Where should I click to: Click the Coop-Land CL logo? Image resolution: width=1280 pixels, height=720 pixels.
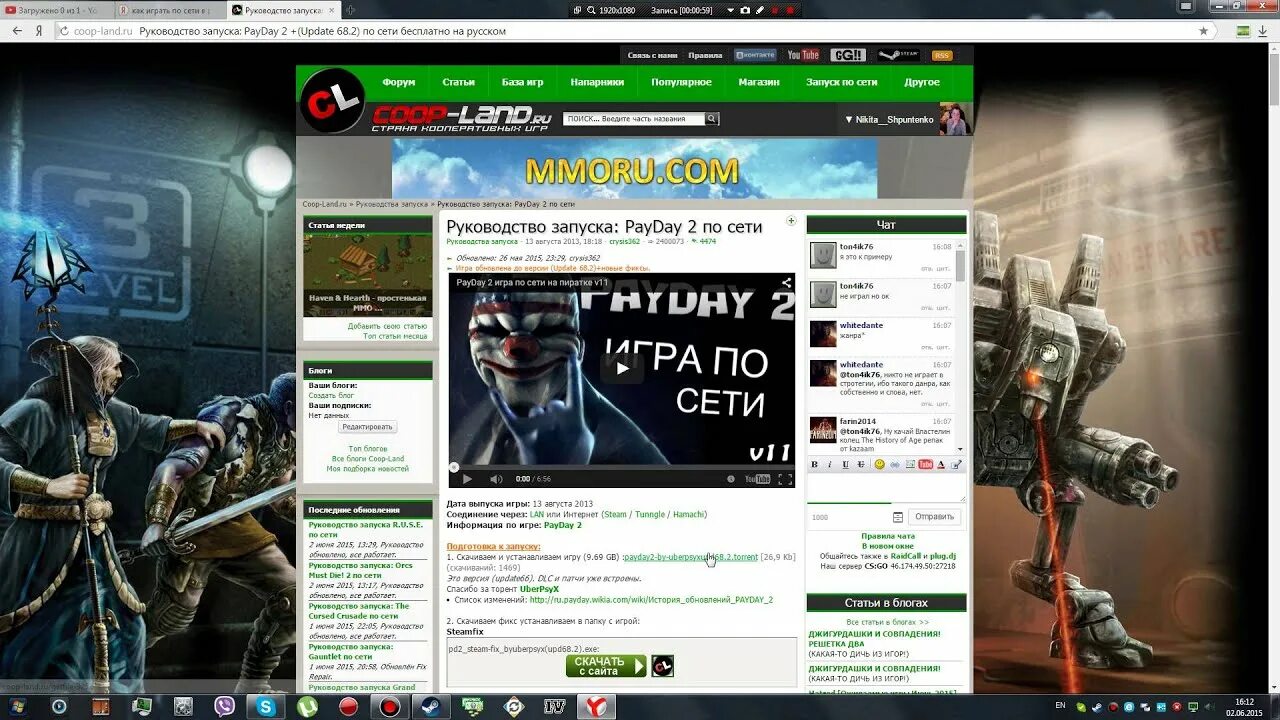tap(333, 100)
